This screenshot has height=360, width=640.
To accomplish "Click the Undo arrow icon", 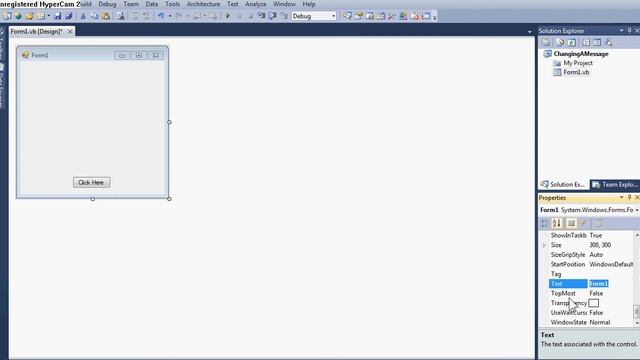I will coord(161,16).
